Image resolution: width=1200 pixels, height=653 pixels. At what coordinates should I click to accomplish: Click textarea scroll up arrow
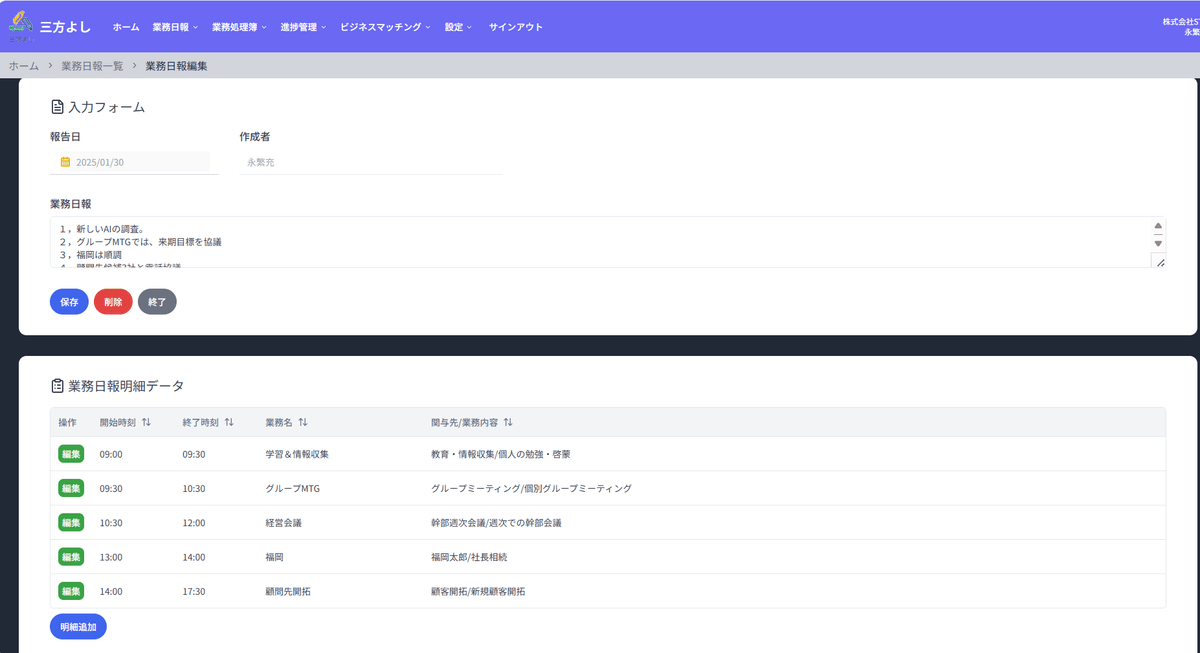(x=1158, y=226)
